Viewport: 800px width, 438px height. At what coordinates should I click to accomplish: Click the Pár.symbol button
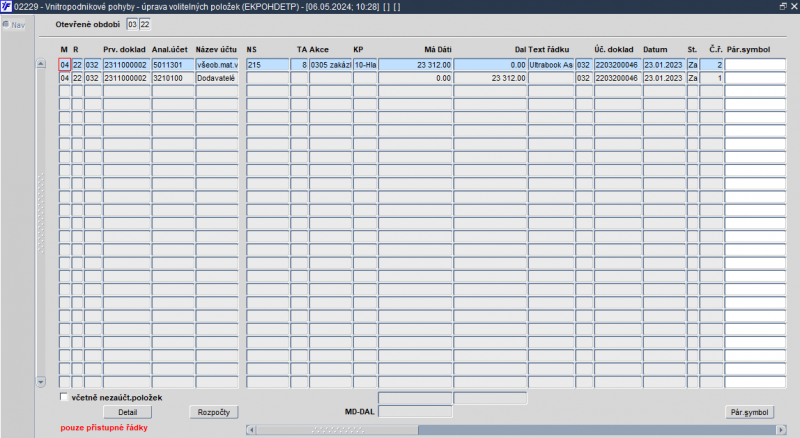[749, 412]
